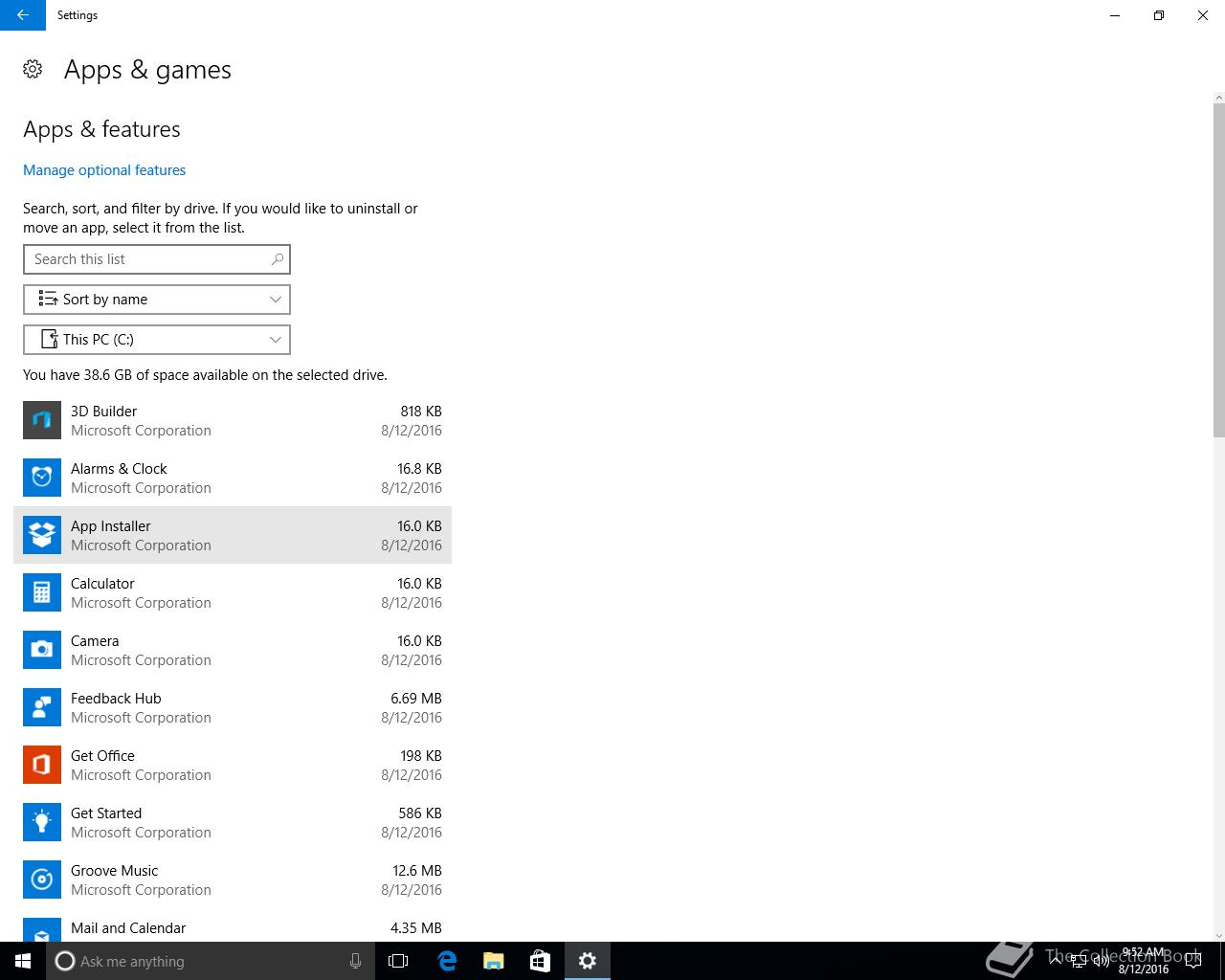Click the search magnifier icon in list search
Image resolution: width=1225 pixels, height=980 pixels.
278,258
